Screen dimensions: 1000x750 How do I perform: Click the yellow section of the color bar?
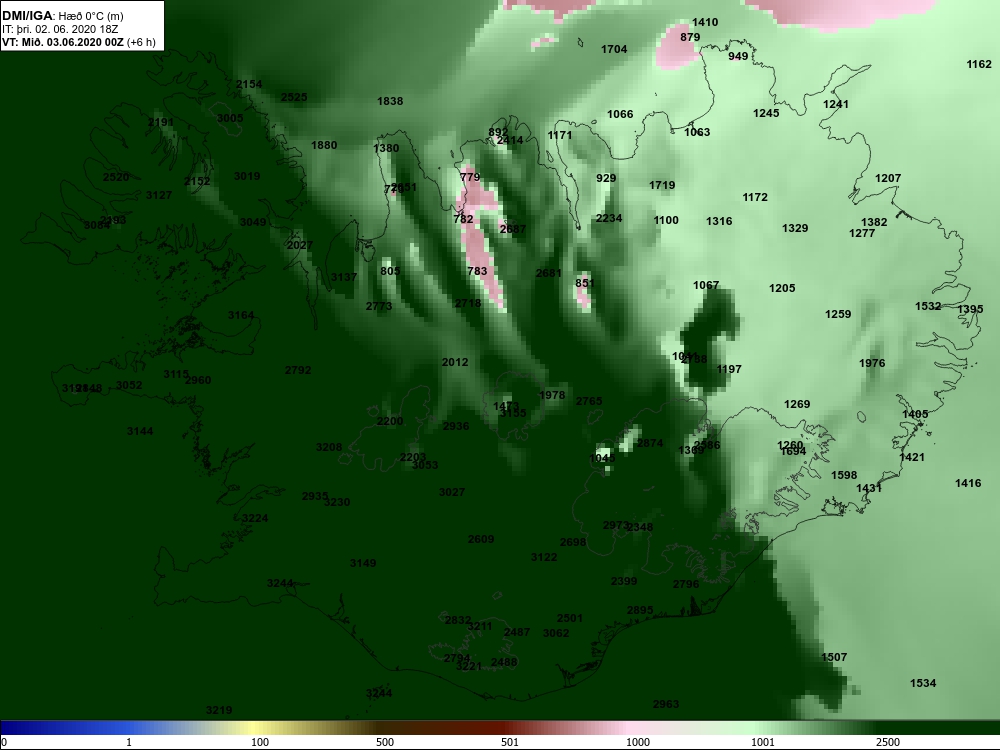pyautogui.click(x=255, y=727)
